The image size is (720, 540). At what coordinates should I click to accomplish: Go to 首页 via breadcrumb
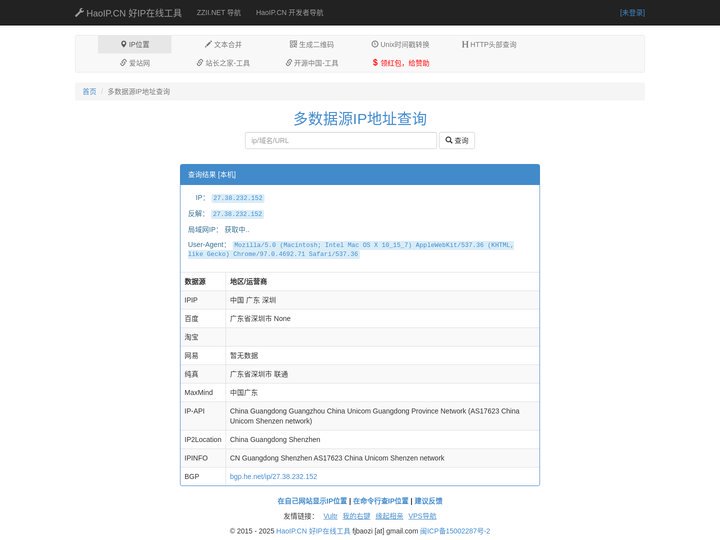pyautogui.click(x=89, y=91)
